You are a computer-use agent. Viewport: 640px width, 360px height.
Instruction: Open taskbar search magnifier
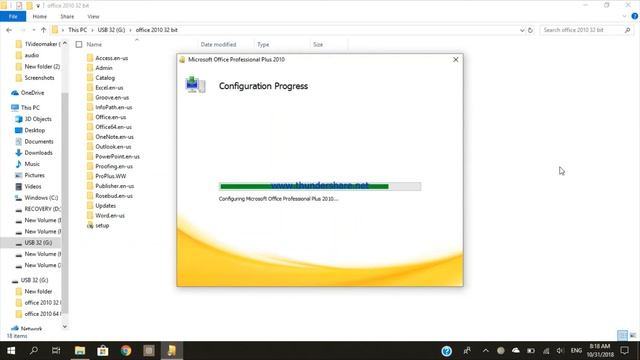(34, 350)
